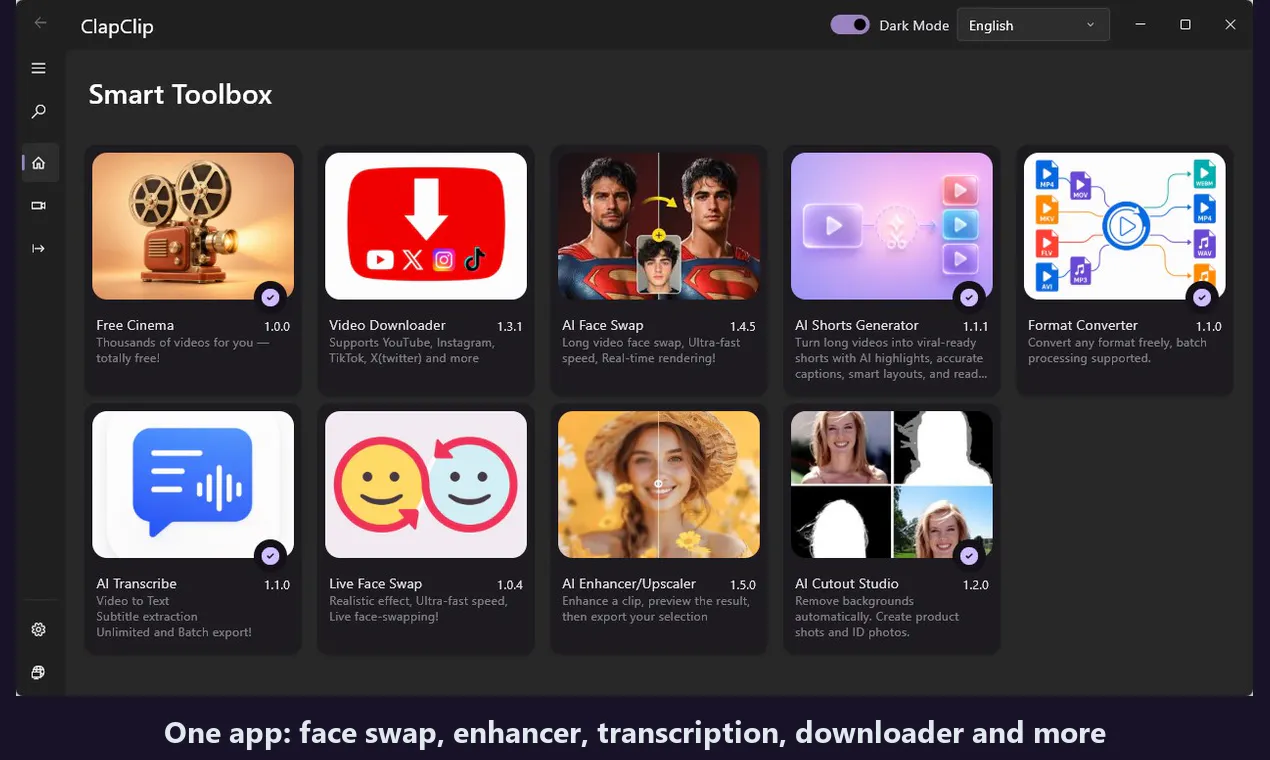
Task: Toggle Dark Mode switch off
Action: coord(850,25)
